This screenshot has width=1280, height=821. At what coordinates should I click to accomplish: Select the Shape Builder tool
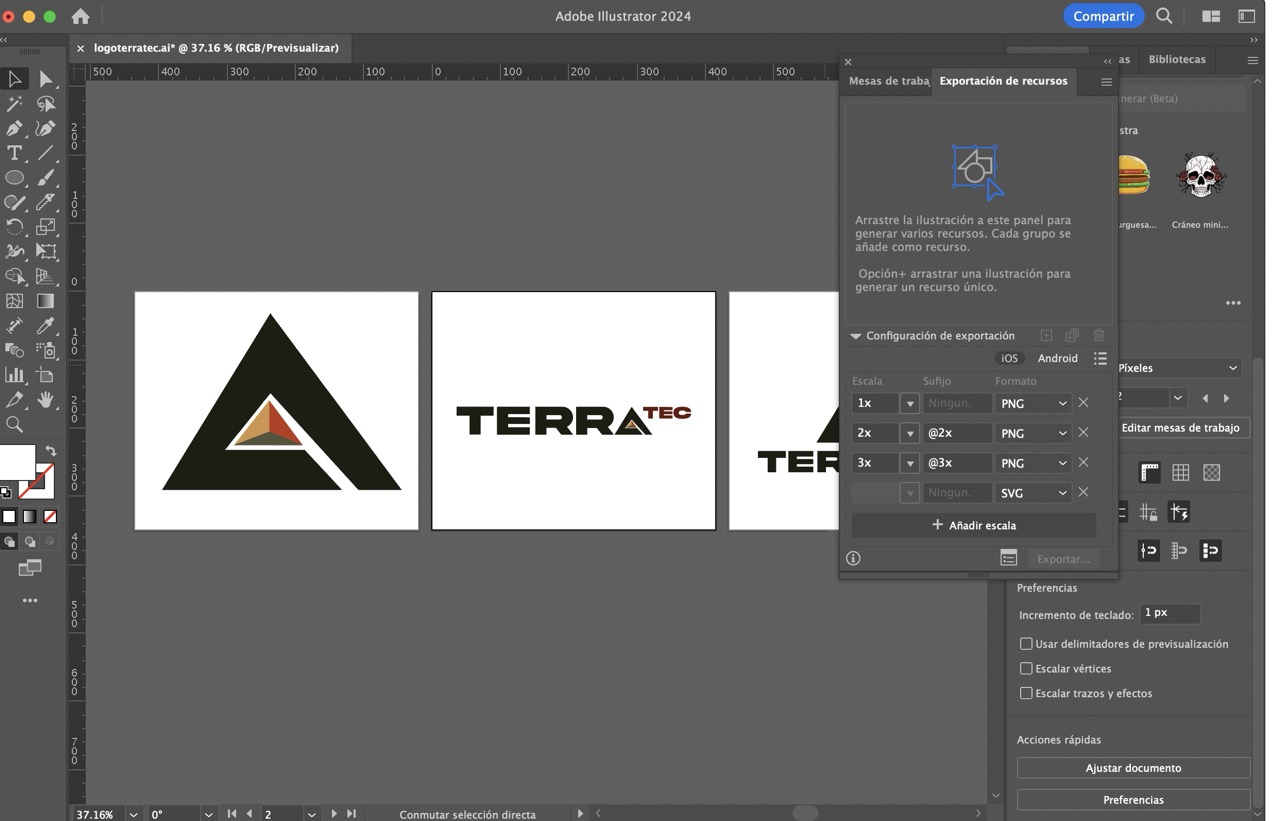tap(15, 276)
